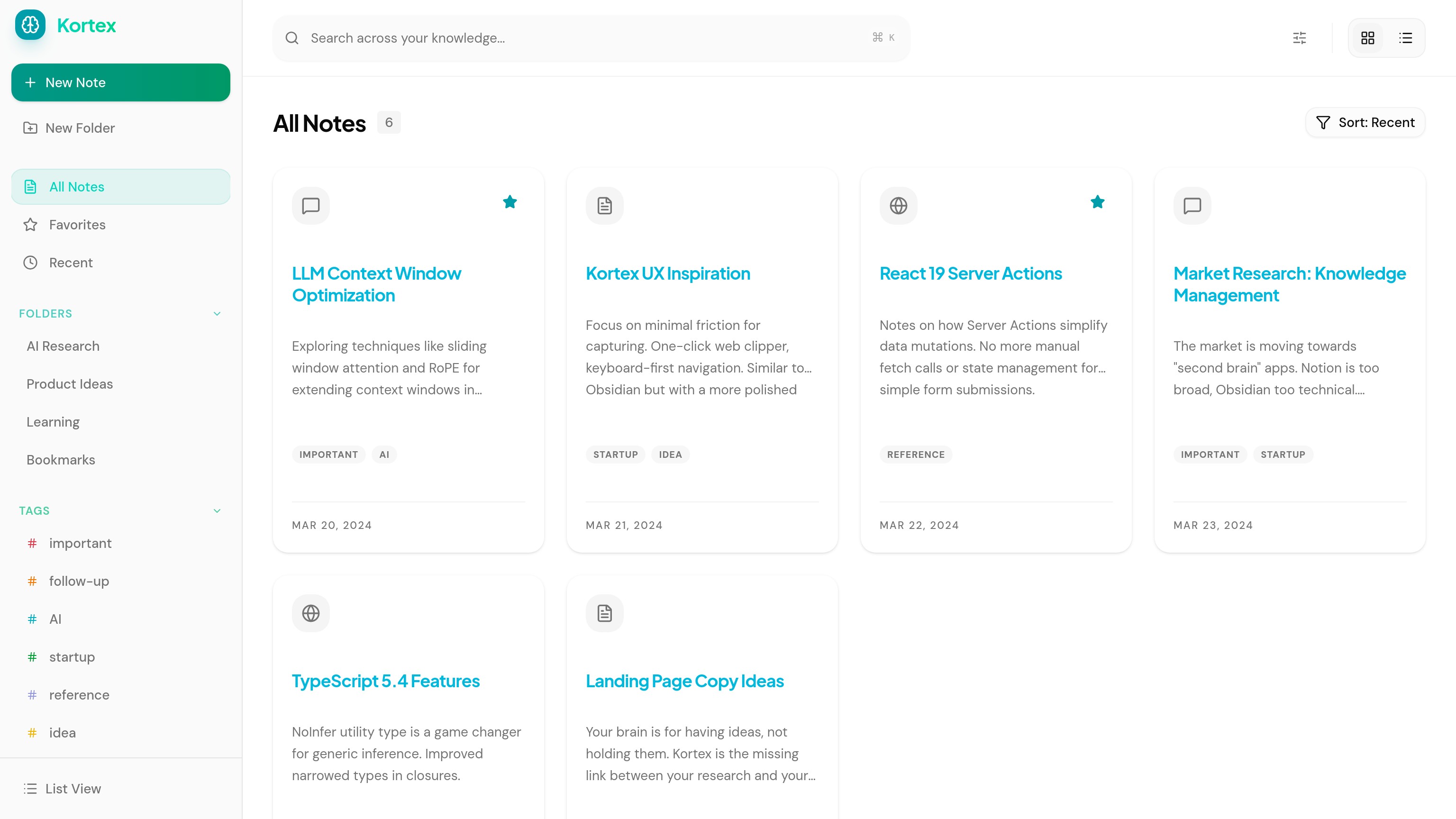
Task: Open the filter settings sliders icon
Action: coord(1300,38)
